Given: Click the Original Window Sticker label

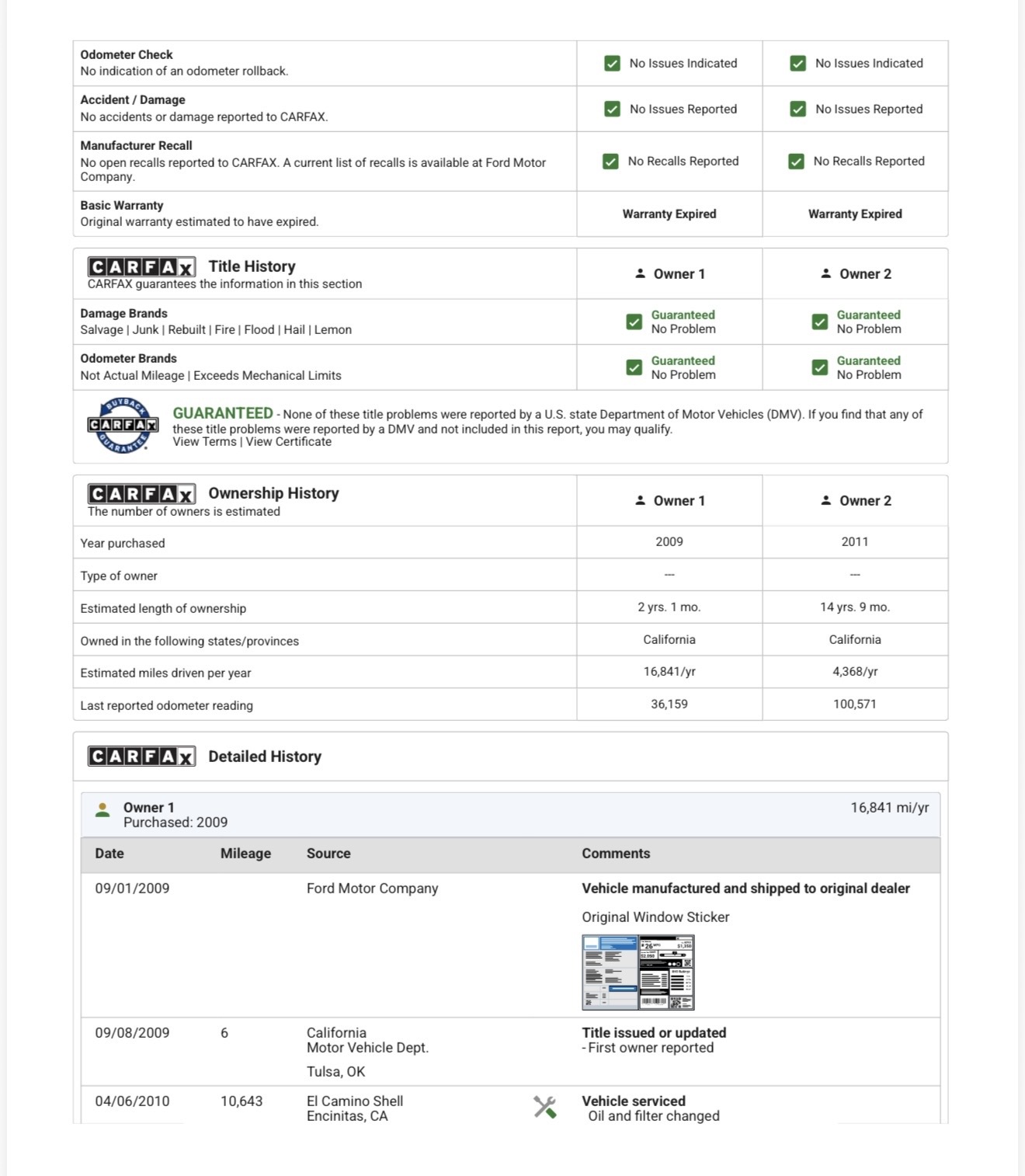Looking at the screenshot, I should 656,917.
